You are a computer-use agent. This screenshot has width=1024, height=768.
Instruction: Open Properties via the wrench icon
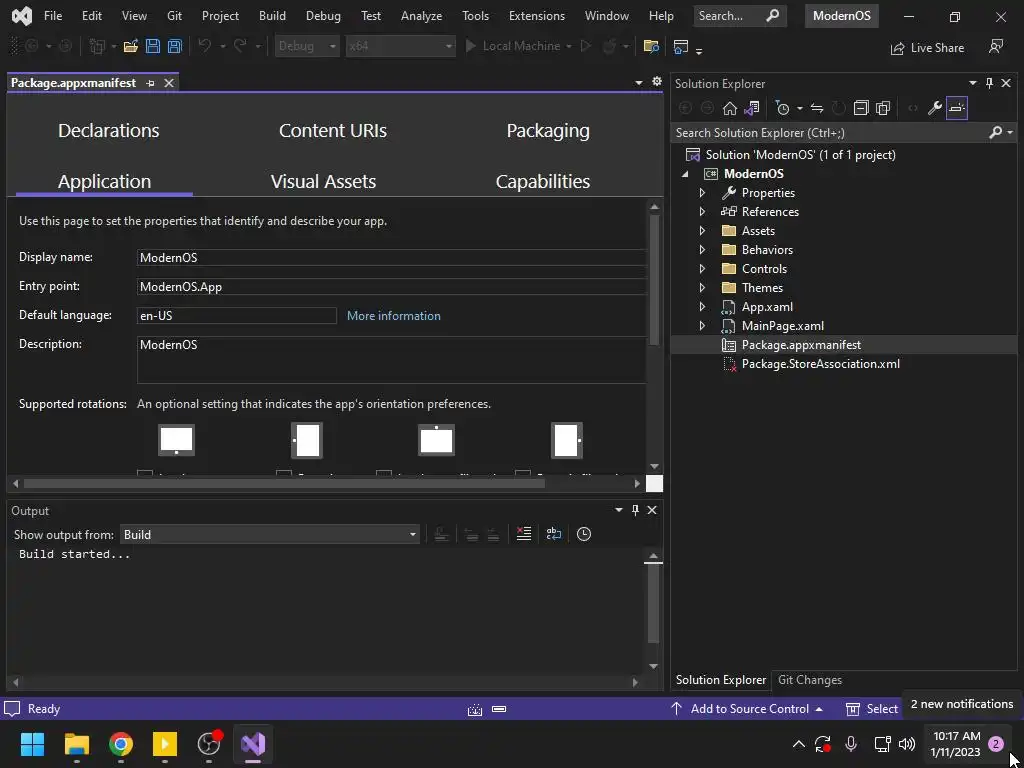(935, 108)
